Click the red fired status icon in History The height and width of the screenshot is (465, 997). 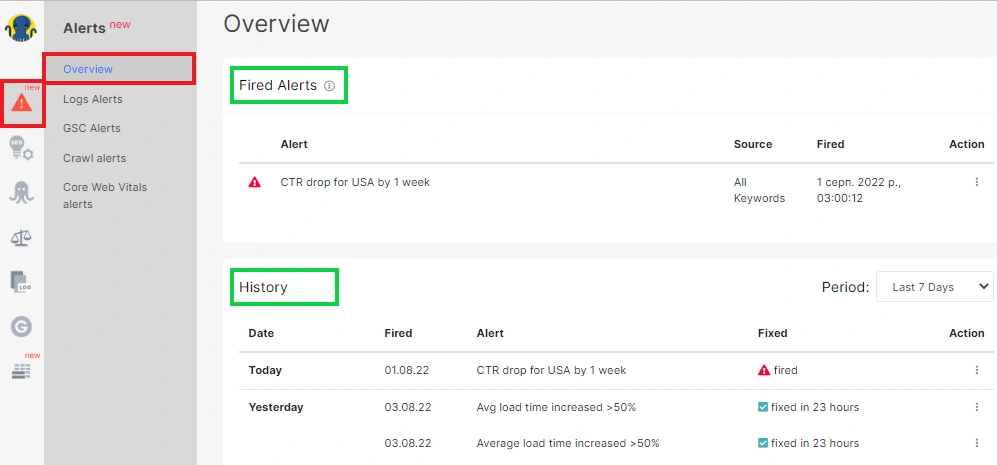point(764,370)
